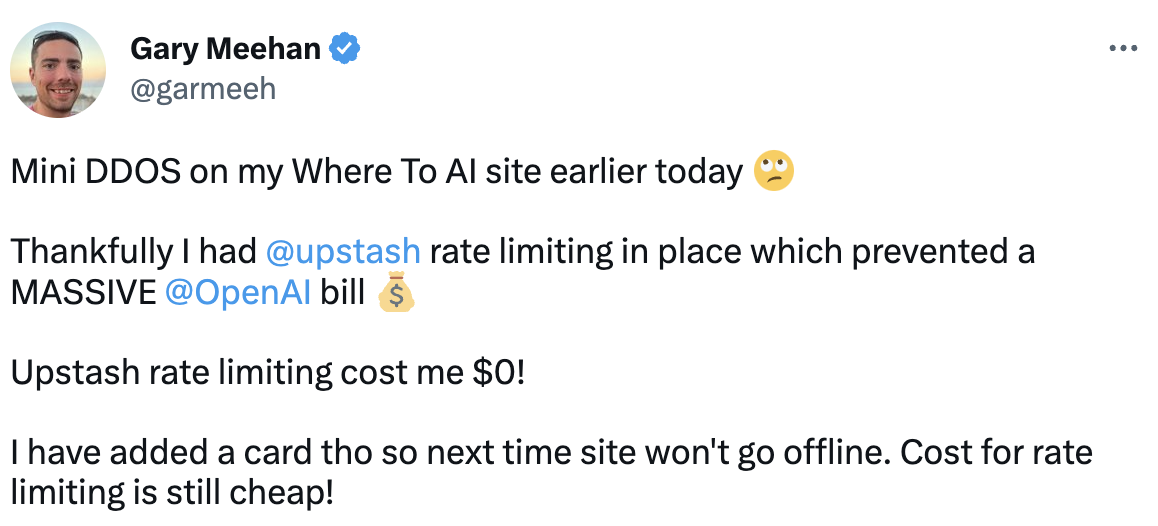Image resolution: width=1158 pixels, height=526 pixels.
Task: Select the word "MASSIVE" in the tweet
Action: click(x=83, y=293)
